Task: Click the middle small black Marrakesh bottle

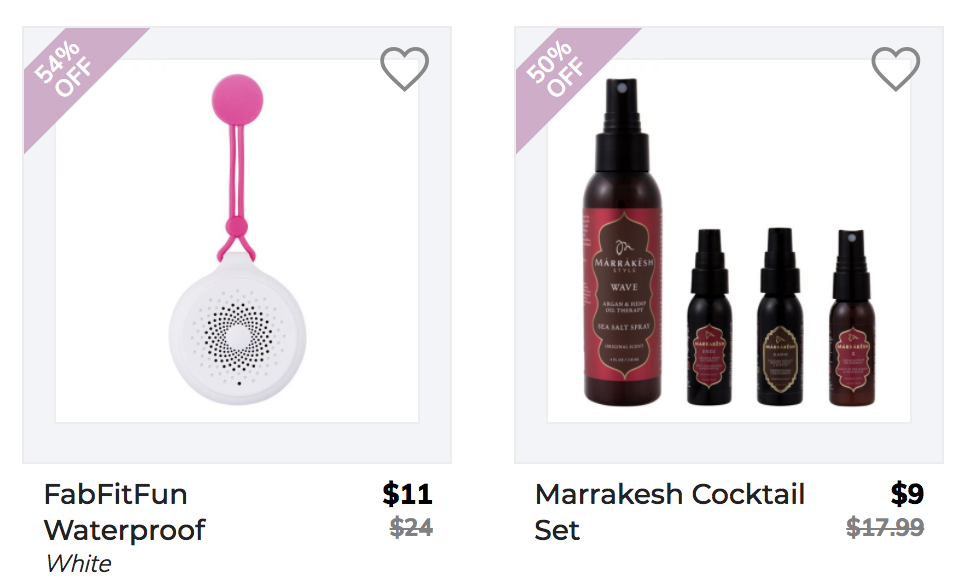Action: [779, 316]
